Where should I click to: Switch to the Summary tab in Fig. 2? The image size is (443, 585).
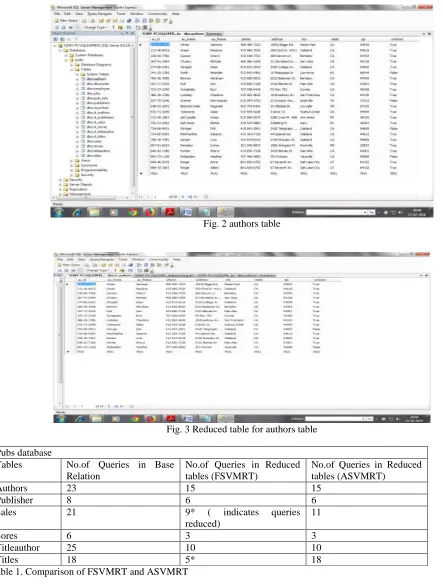click(x=214, y=34)
